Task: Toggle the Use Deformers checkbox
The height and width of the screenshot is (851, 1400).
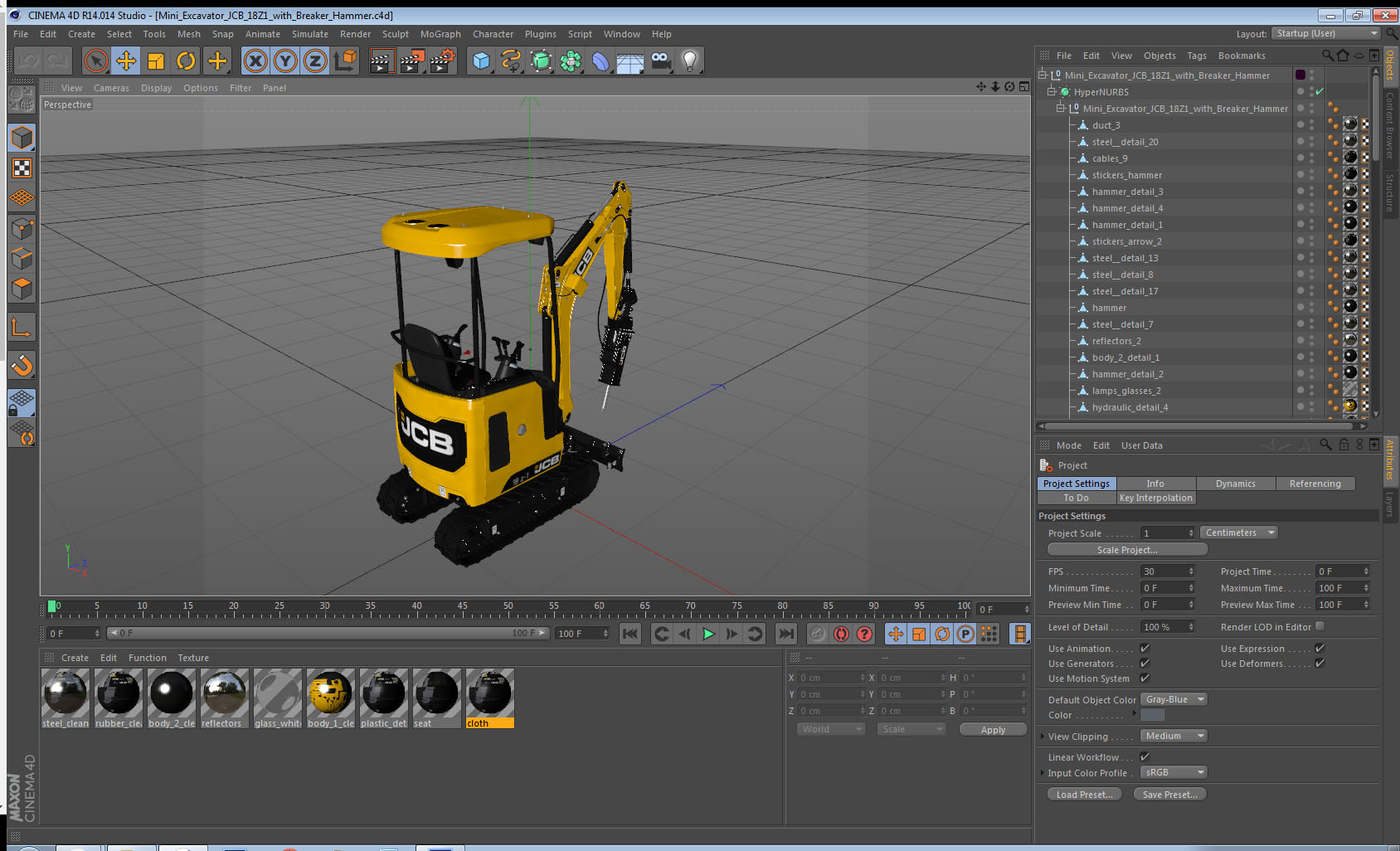Action: (x=1320, y=664)
